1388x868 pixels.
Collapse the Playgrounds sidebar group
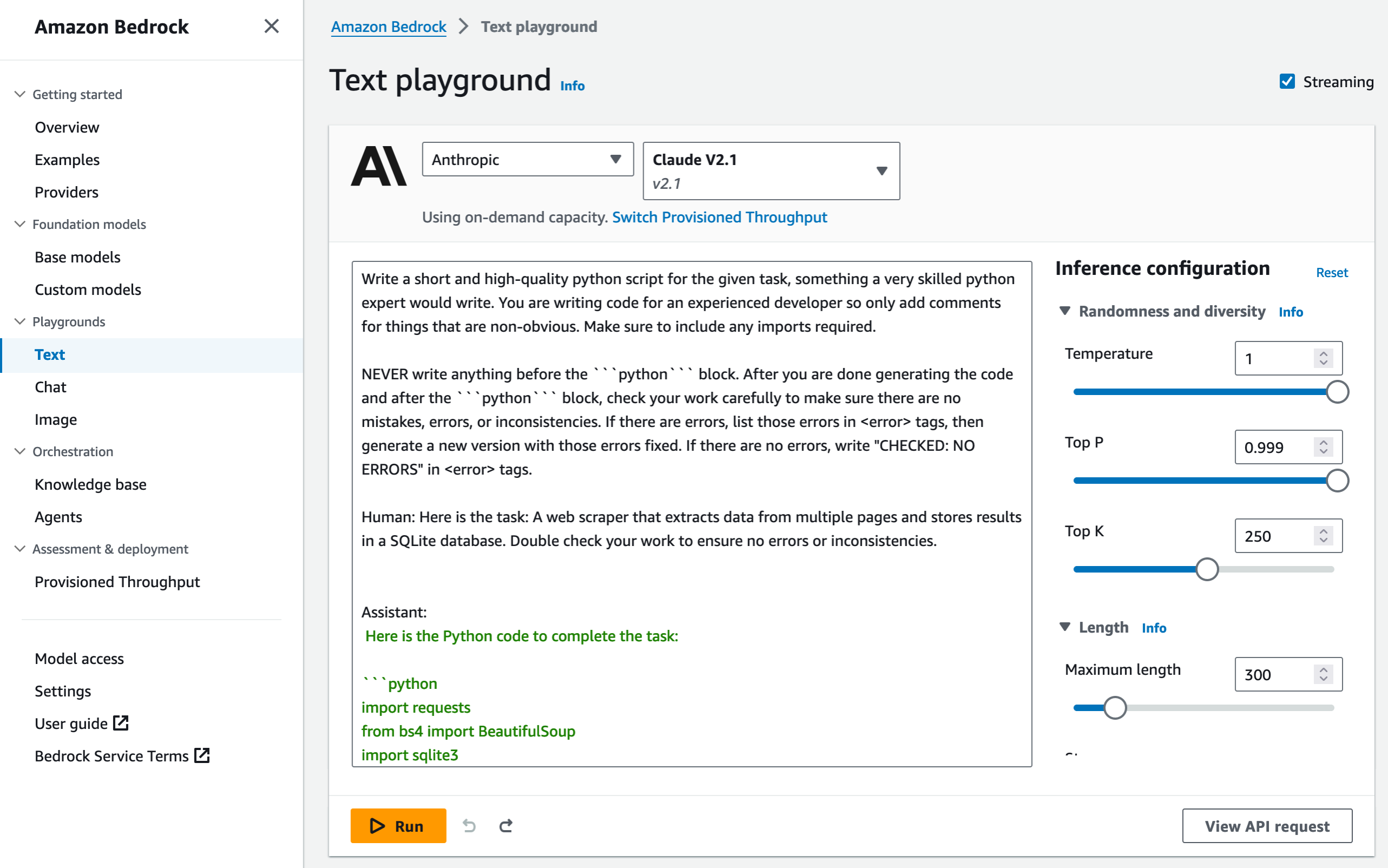[x=20, y=321]
